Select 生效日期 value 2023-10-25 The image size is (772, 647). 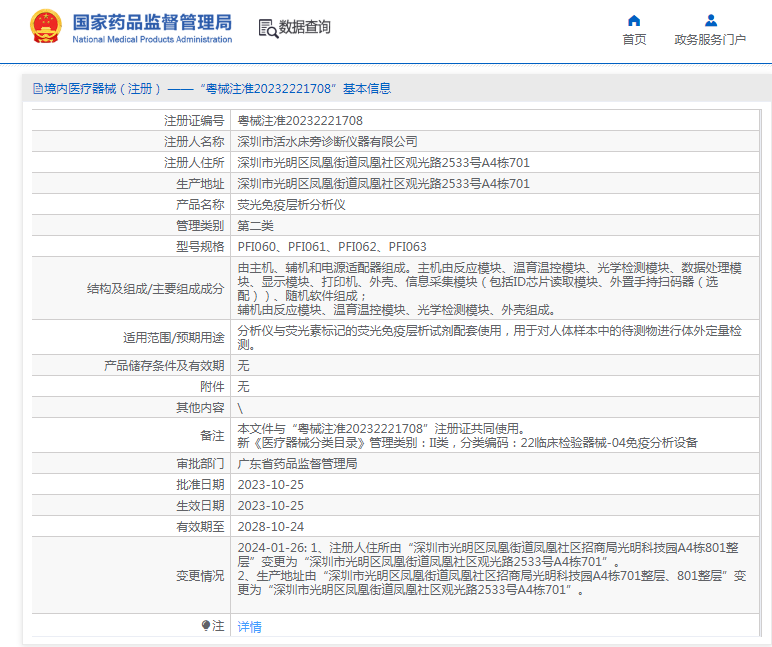[x=271, y=506]
